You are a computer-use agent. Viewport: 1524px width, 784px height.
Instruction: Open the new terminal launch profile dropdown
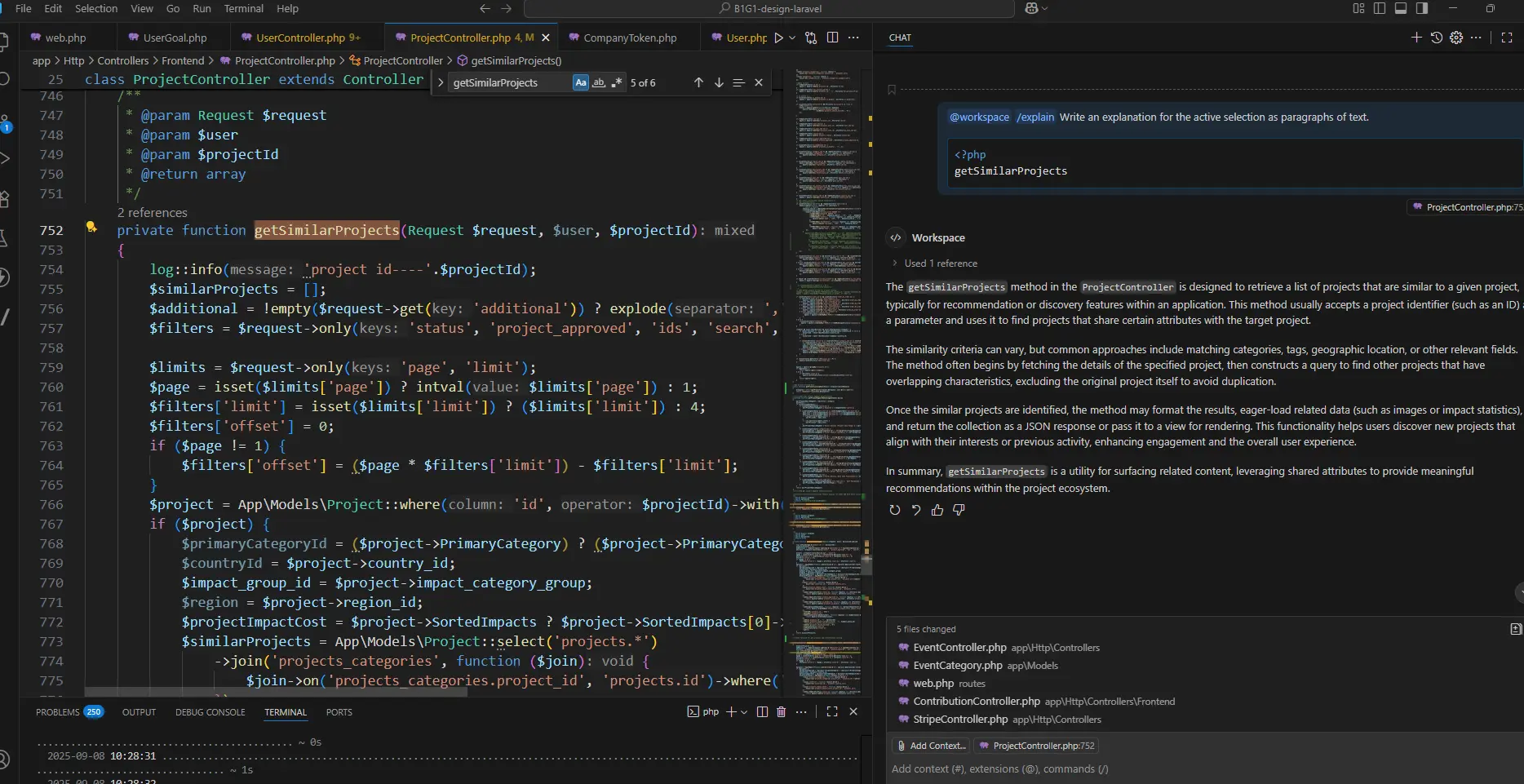click(x=744, y=712)
